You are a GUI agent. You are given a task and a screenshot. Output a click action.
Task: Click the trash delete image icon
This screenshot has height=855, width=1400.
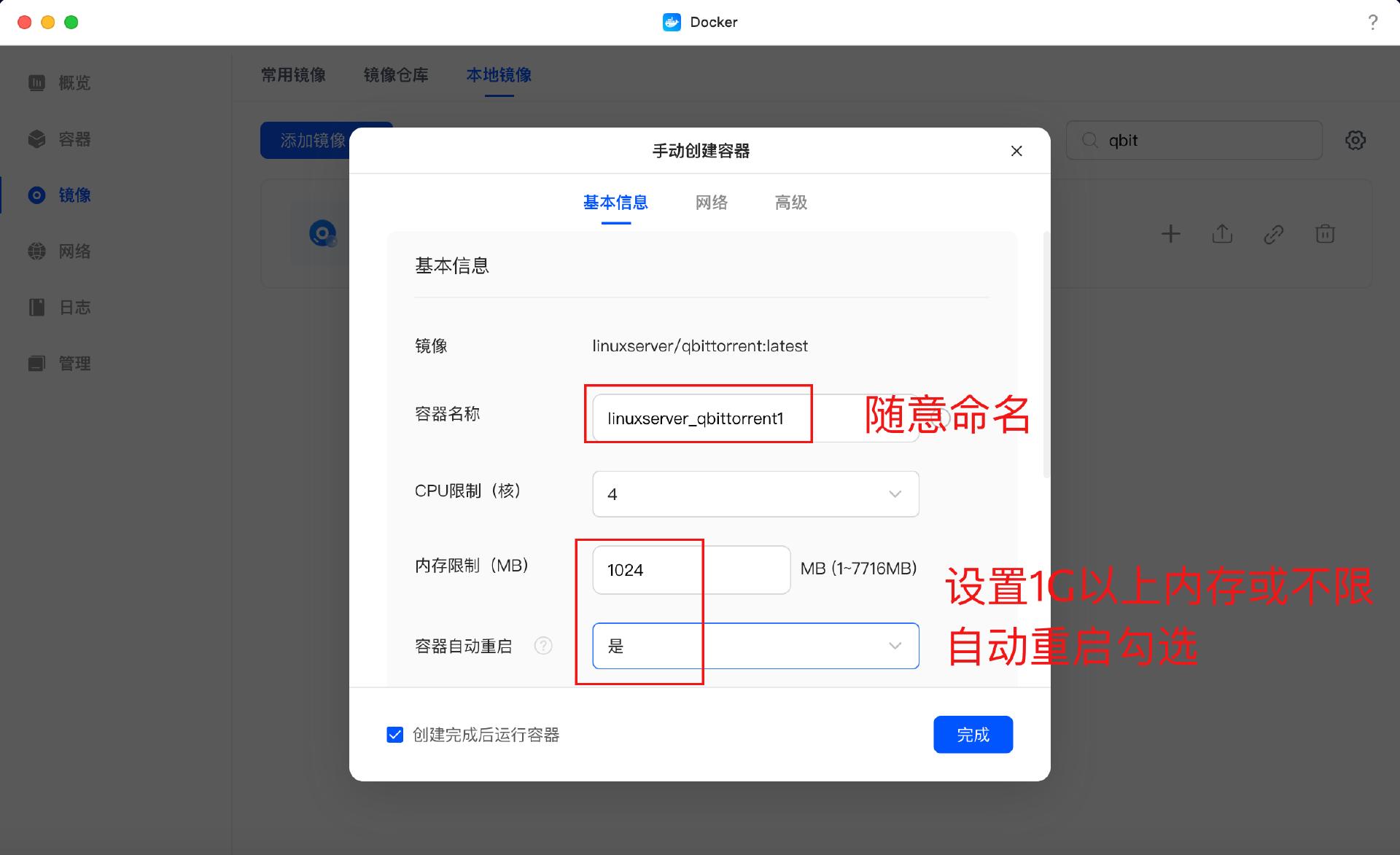point(1325,234)
